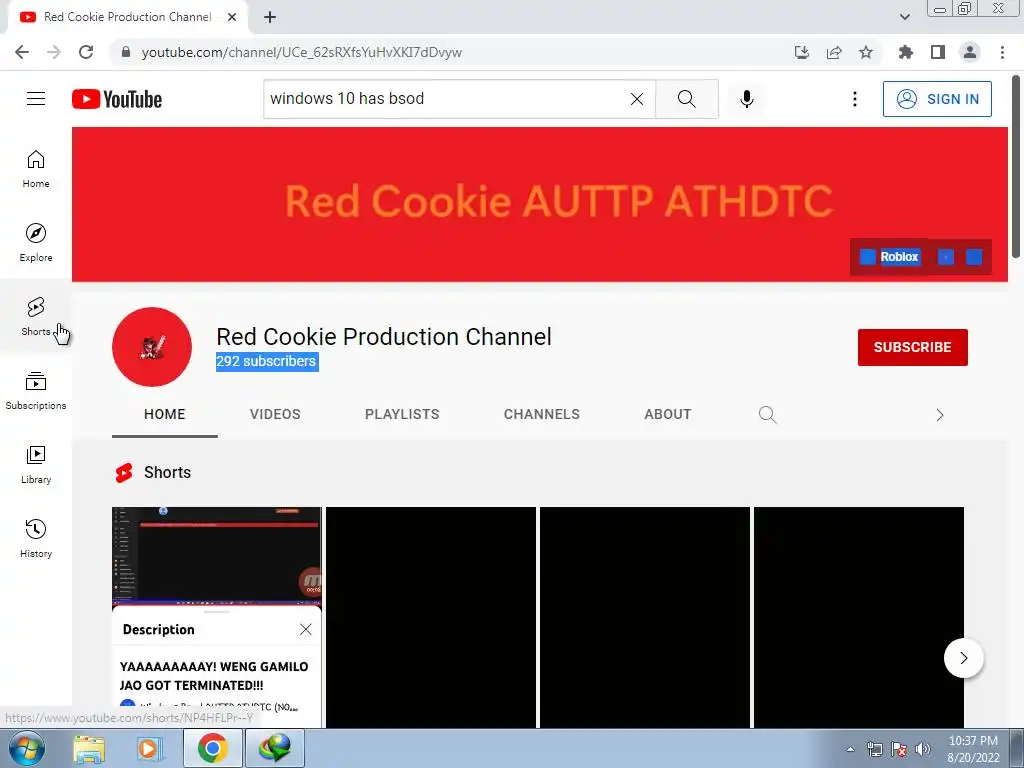The width and height of the screenshot is (1024, 768).
Task: Click the 'Red Cookie Production Channel' name
Action: tap(384, 336)
